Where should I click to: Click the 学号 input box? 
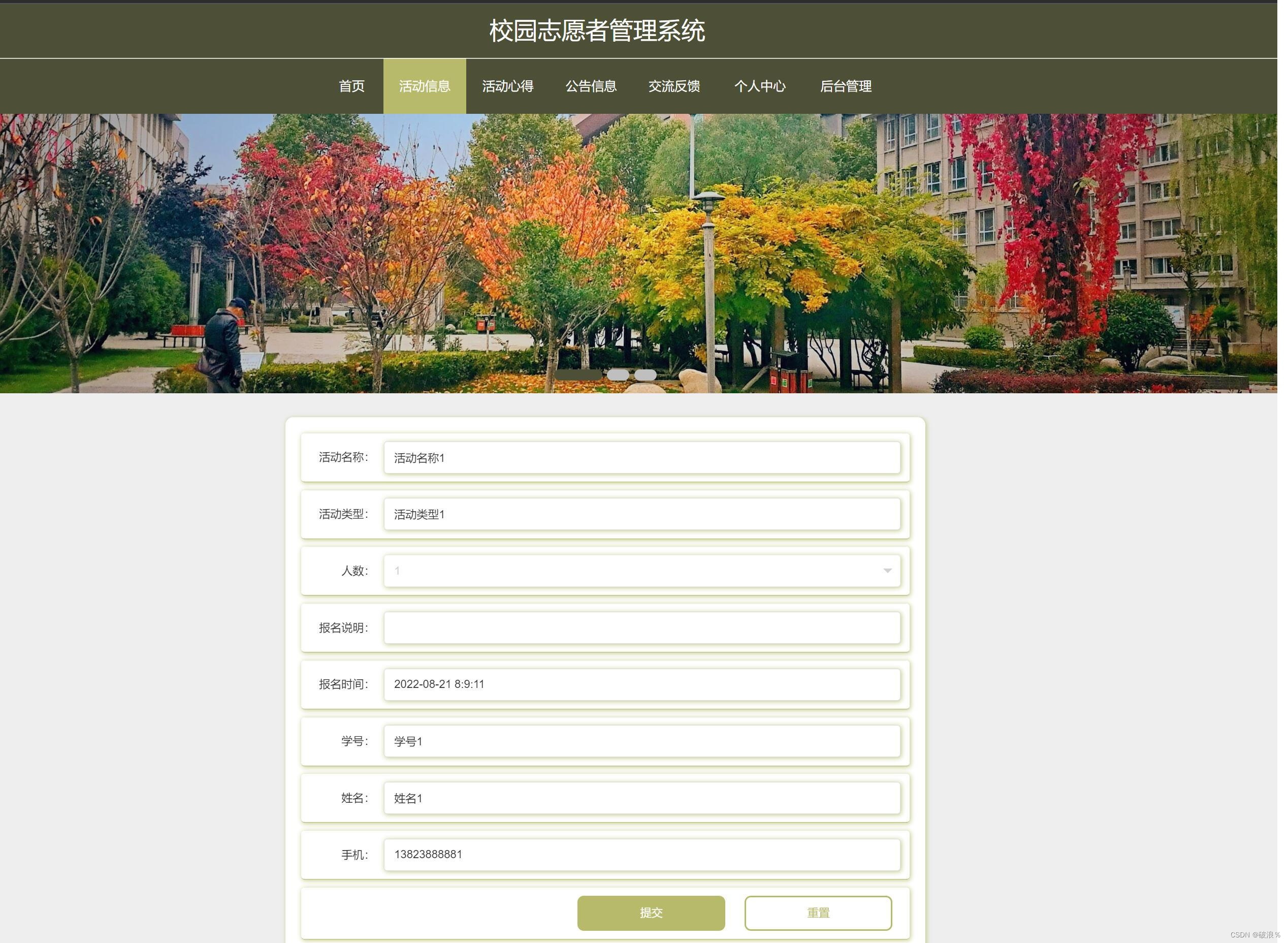641,741
